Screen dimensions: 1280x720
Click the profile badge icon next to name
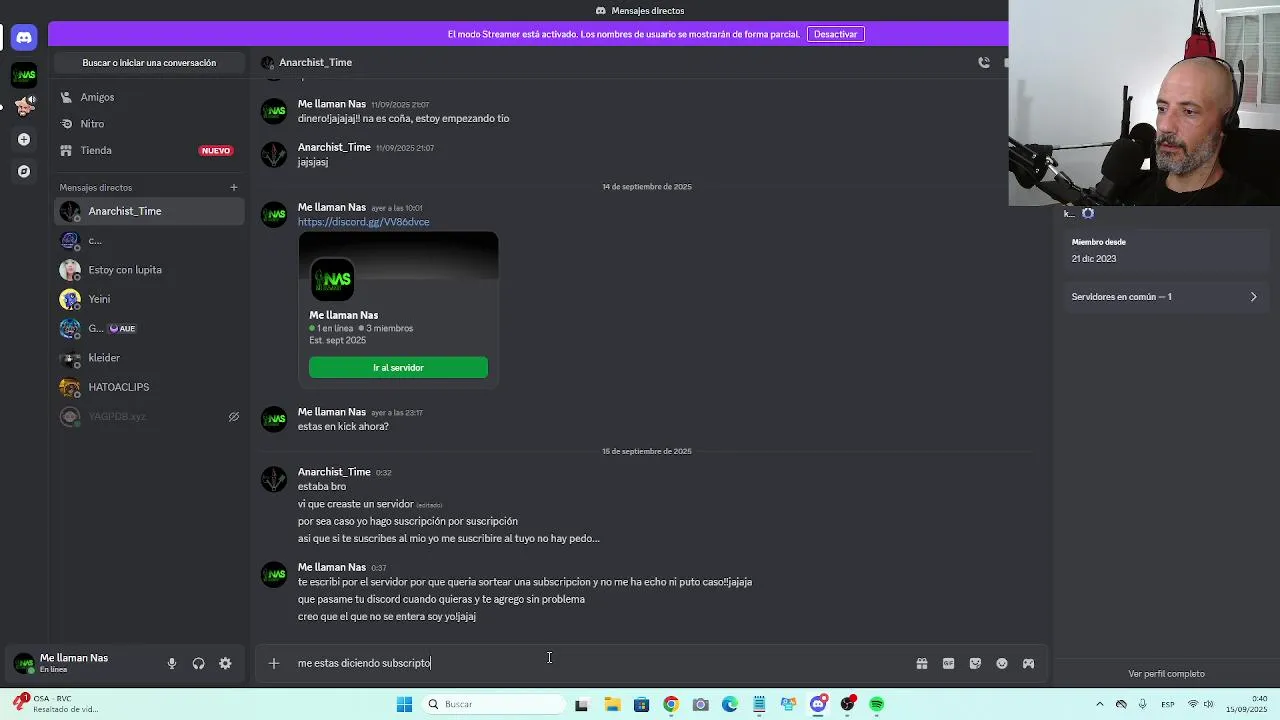pos(1088,213)
